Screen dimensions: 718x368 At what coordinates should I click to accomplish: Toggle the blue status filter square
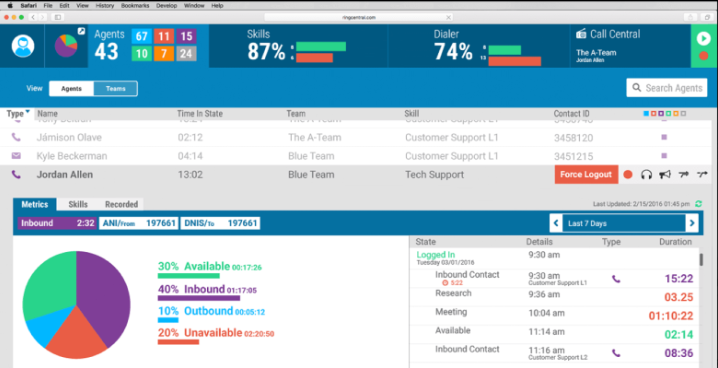pos(646,114)
